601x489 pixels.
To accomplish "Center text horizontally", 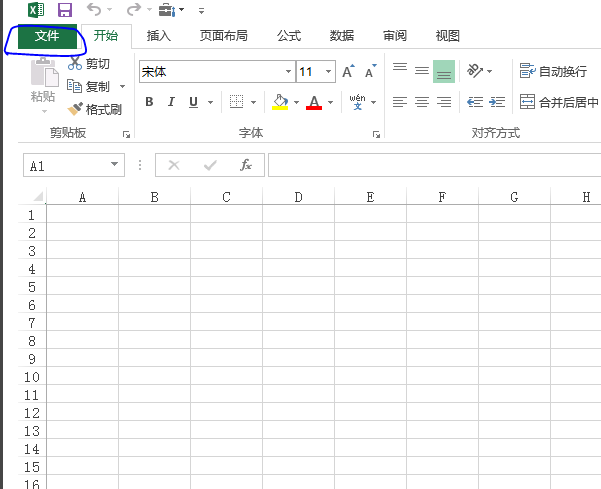I will coord(422,102).
